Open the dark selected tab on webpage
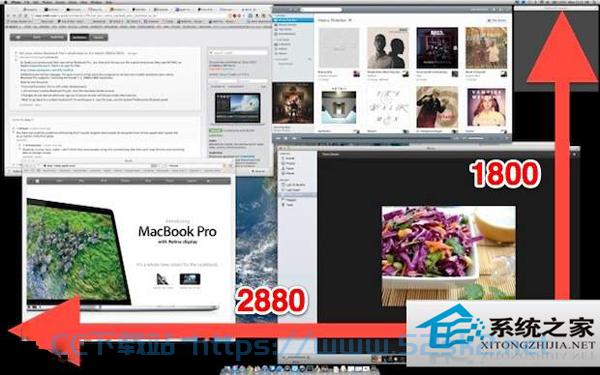Image resolution: width=600 pixels, height=375 pixels. (x=80, y=37)
